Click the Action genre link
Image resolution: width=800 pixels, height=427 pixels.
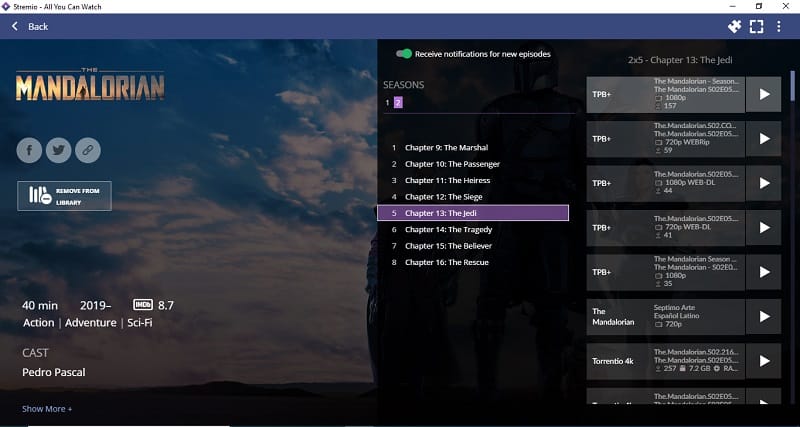pyautogui.click(x=38, y=323)
